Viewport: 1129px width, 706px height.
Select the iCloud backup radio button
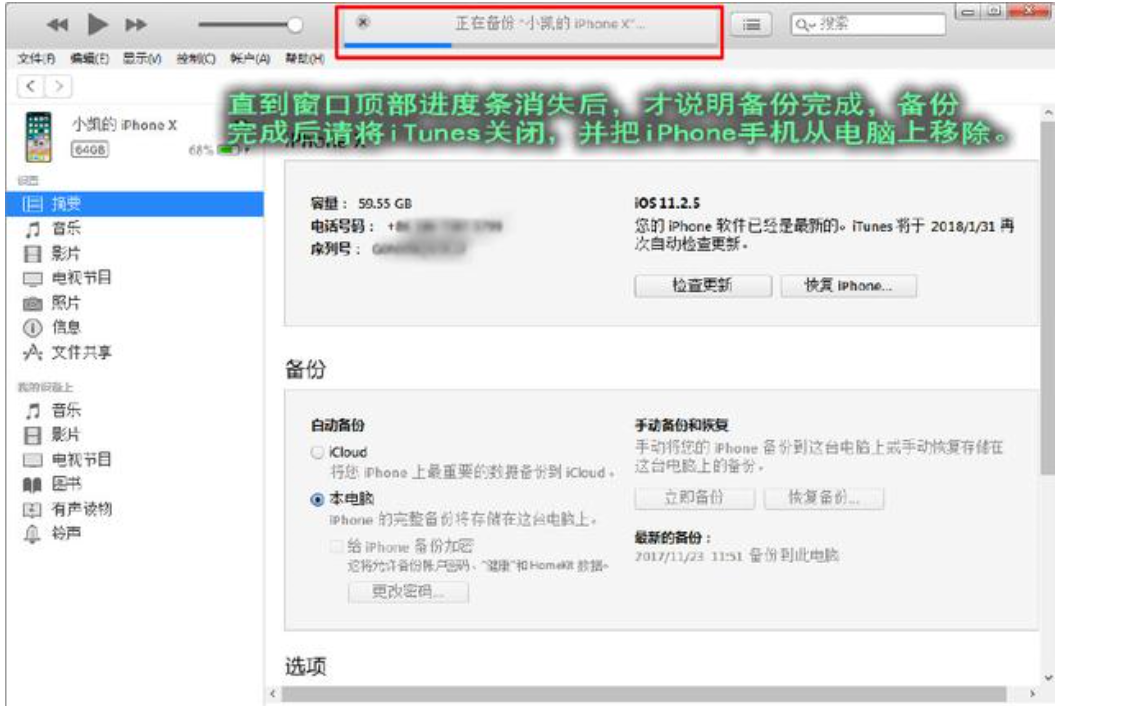click(x=317, y=453)
